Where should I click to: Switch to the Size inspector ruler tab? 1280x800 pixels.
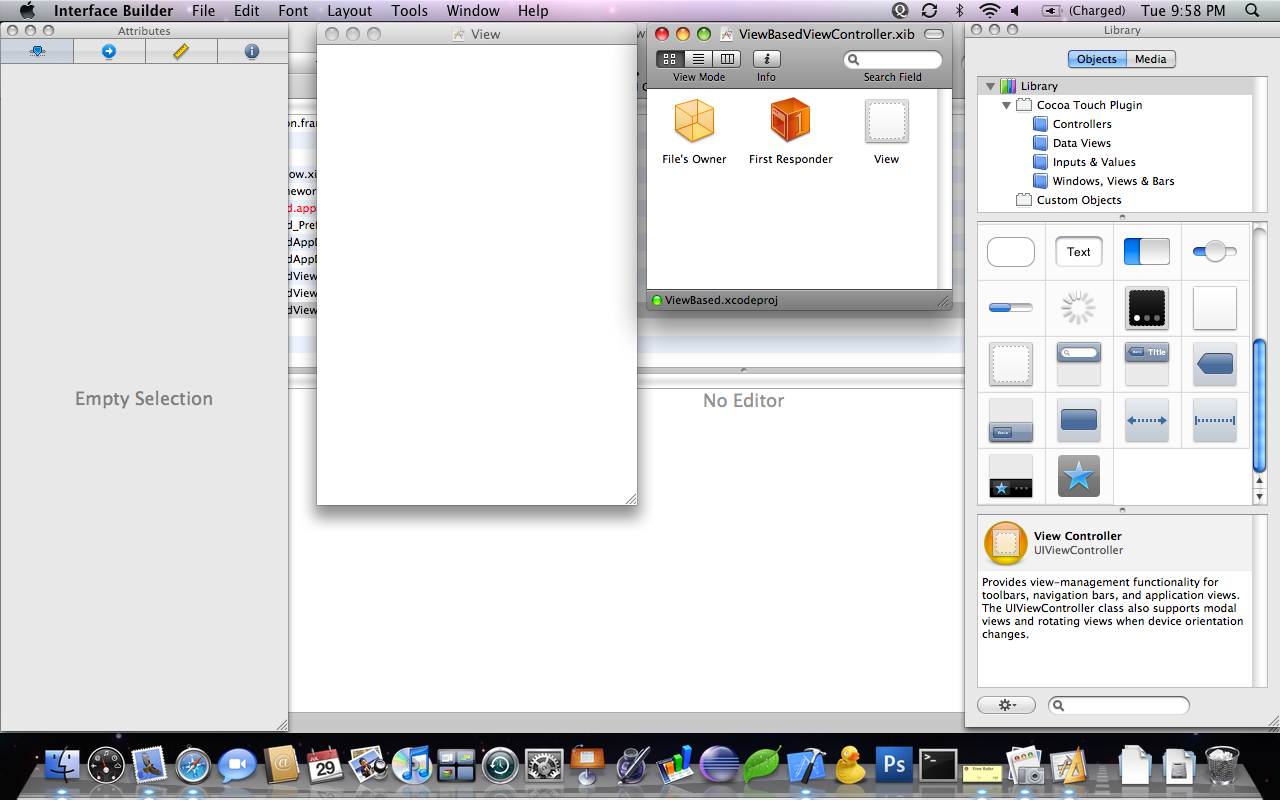click(x=181, y=51)
